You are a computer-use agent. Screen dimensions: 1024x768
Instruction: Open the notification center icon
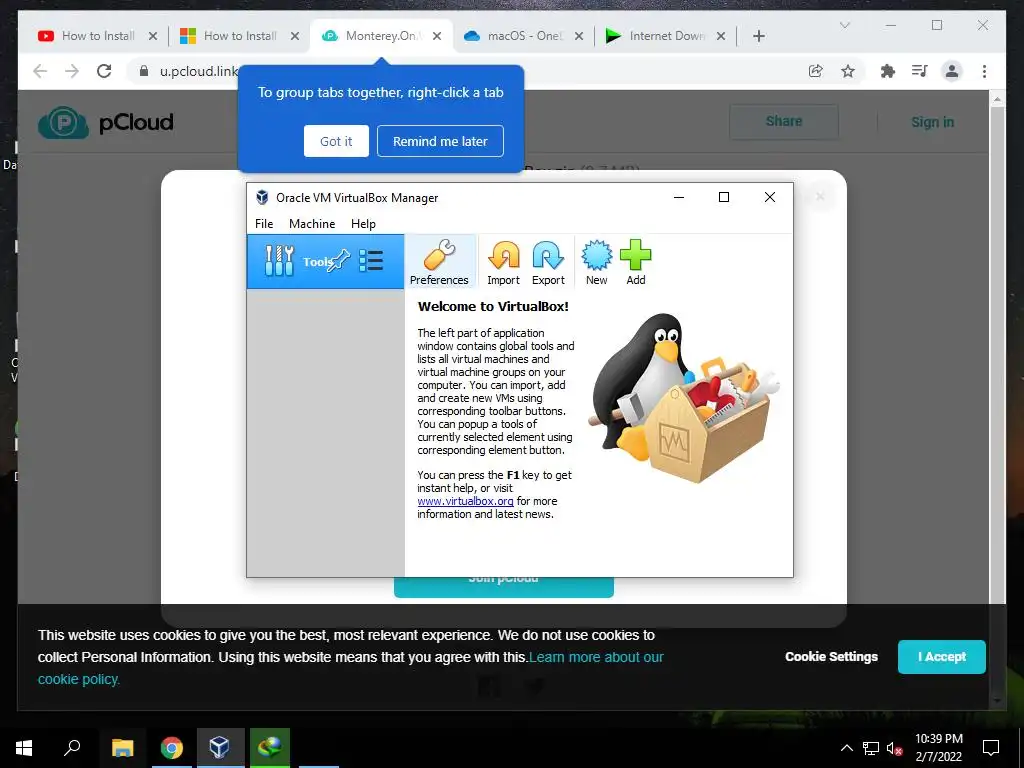[x=991, y=748]
